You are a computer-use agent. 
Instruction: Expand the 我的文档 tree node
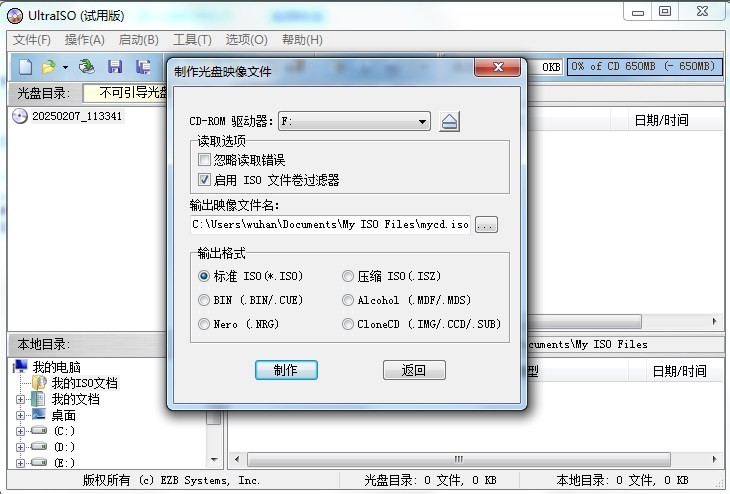pos(20,399)
